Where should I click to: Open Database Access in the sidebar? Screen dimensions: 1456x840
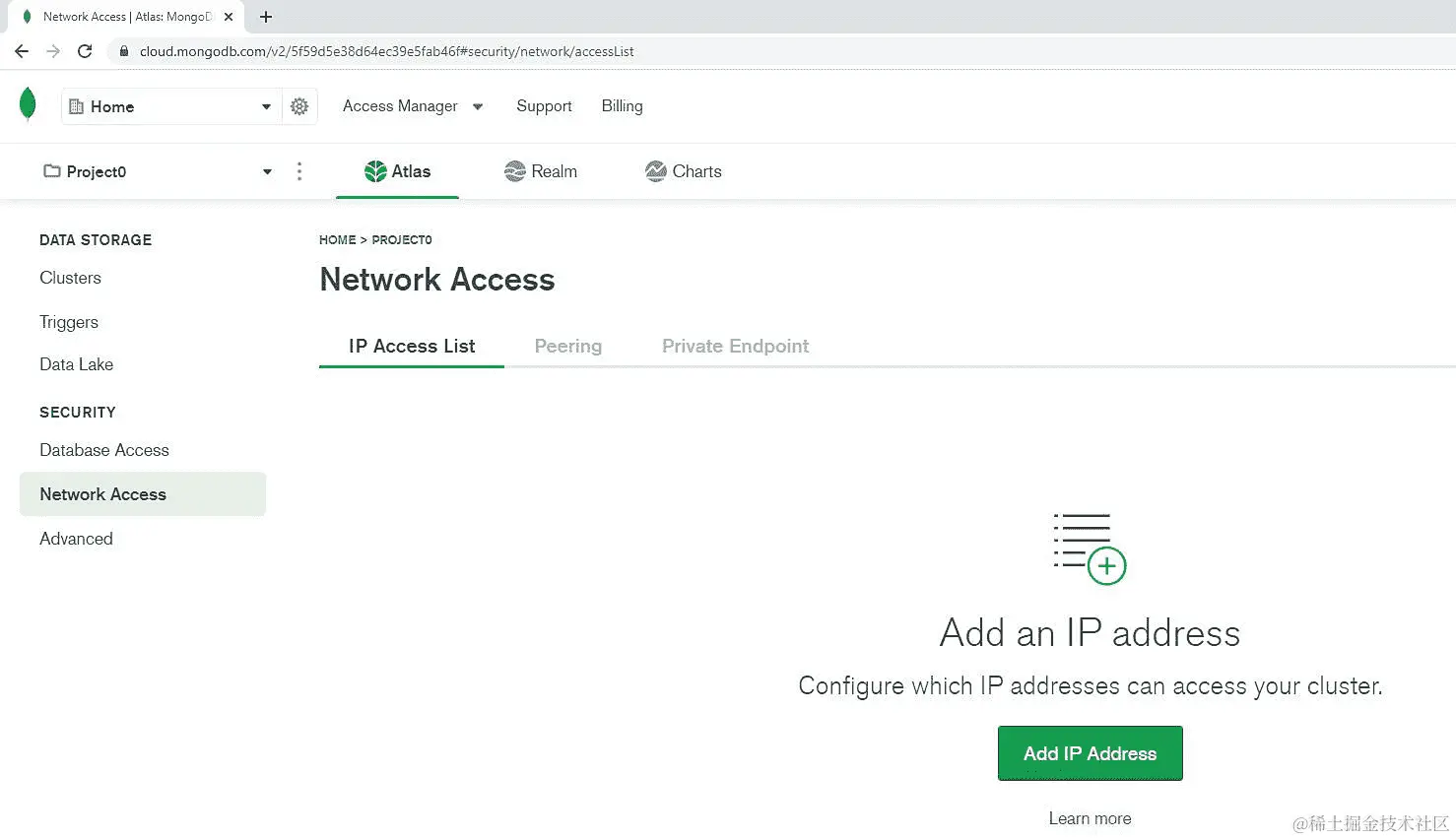point(103,450)
